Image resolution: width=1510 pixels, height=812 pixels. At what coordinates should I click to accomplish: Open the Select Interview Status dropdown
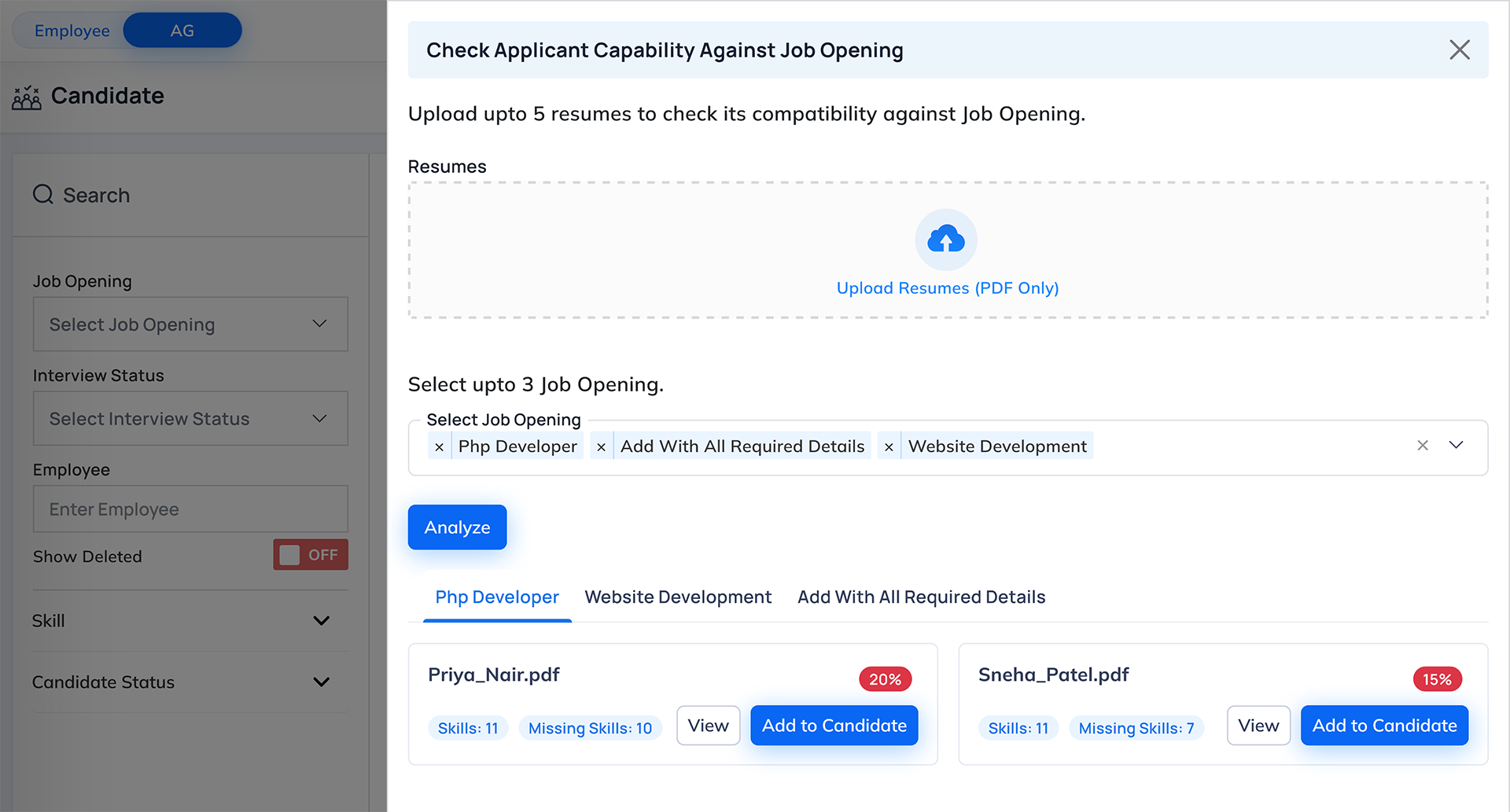(190, 418)
